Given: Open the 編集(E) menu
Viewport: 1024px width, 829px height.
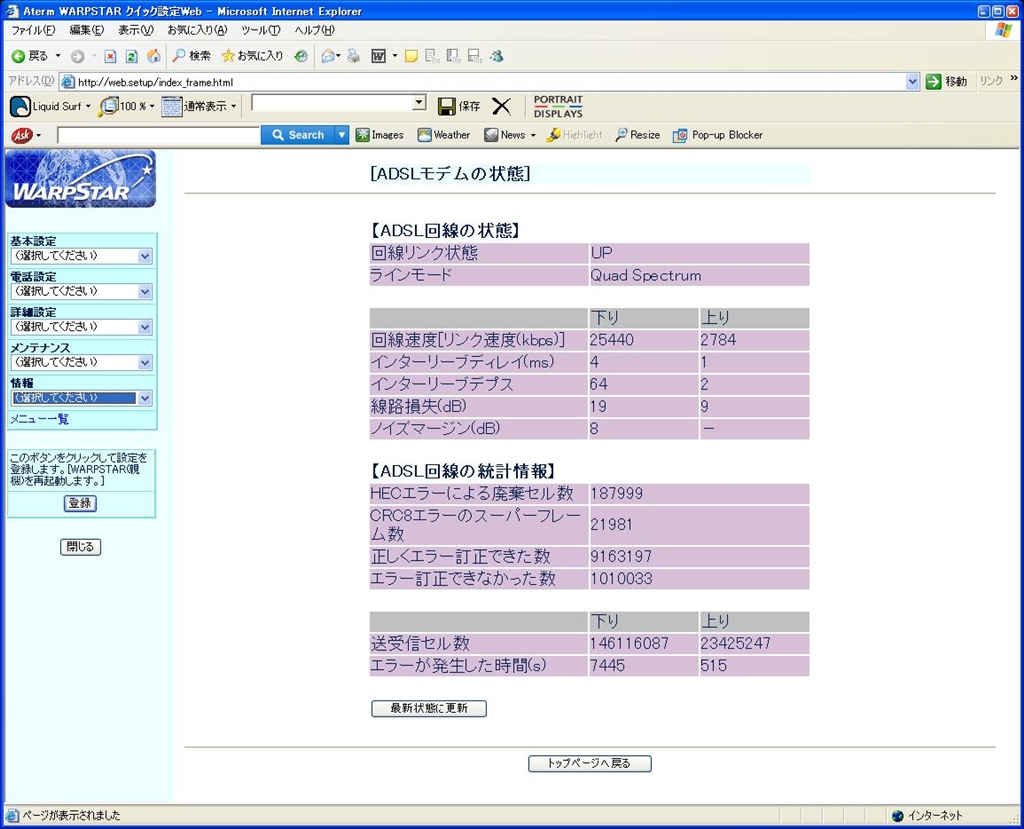Looking at the screenshot, I should [x=86, y=30].
